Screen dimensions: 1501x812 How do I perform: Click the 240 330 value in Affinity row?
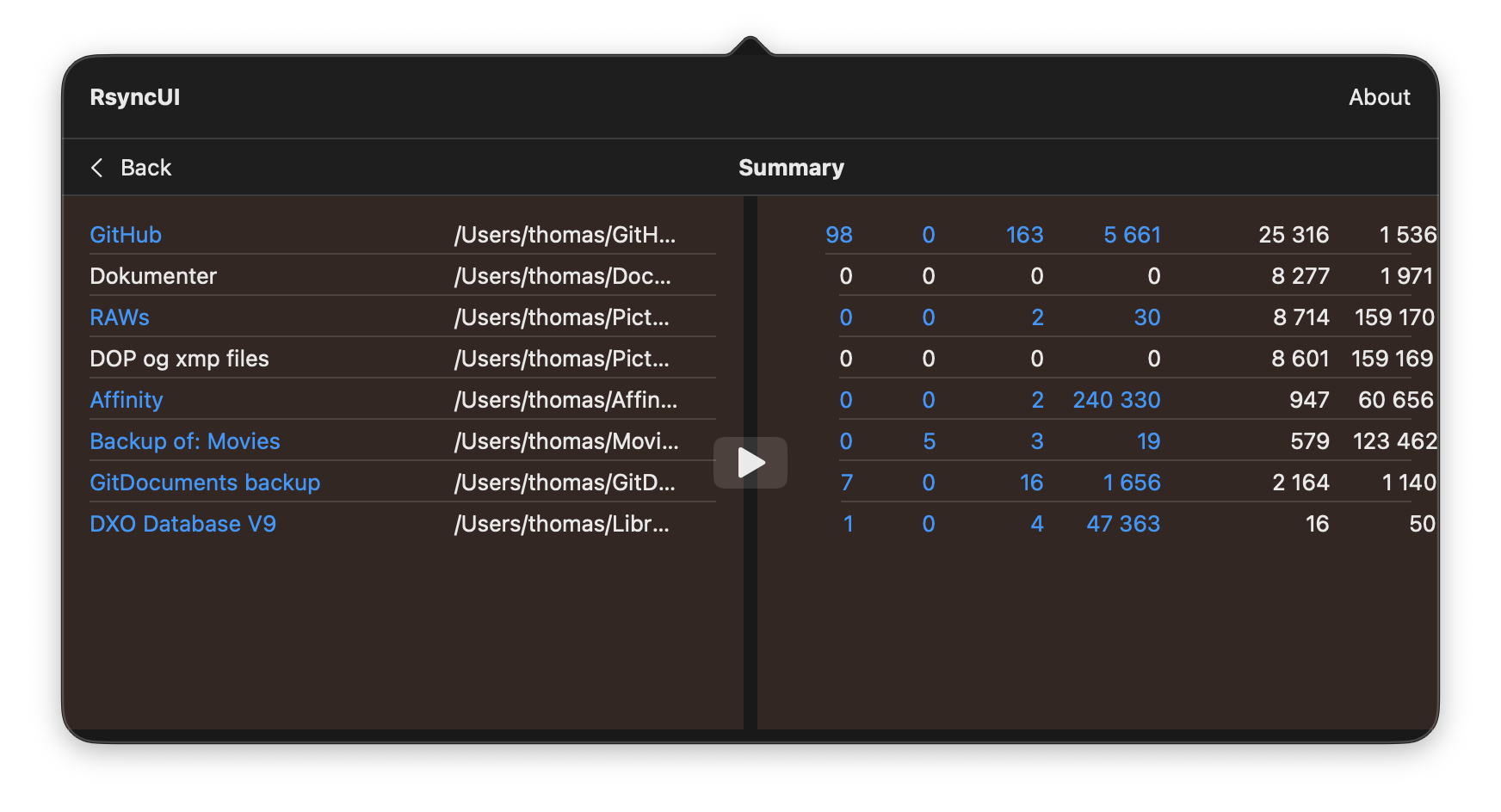tap(1116, 400)
